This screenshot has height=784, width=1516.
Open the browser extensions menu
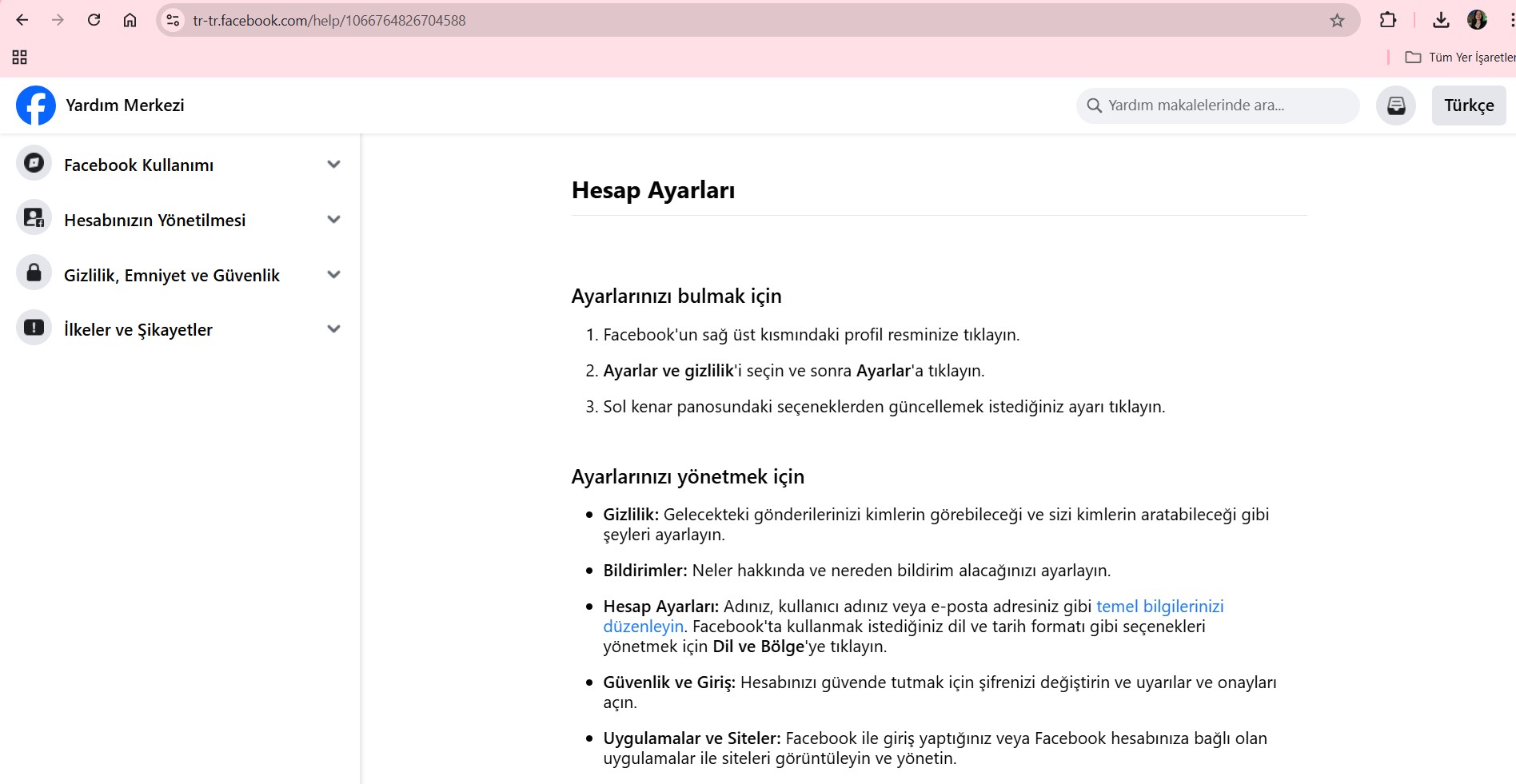(x=1388, y=20)
